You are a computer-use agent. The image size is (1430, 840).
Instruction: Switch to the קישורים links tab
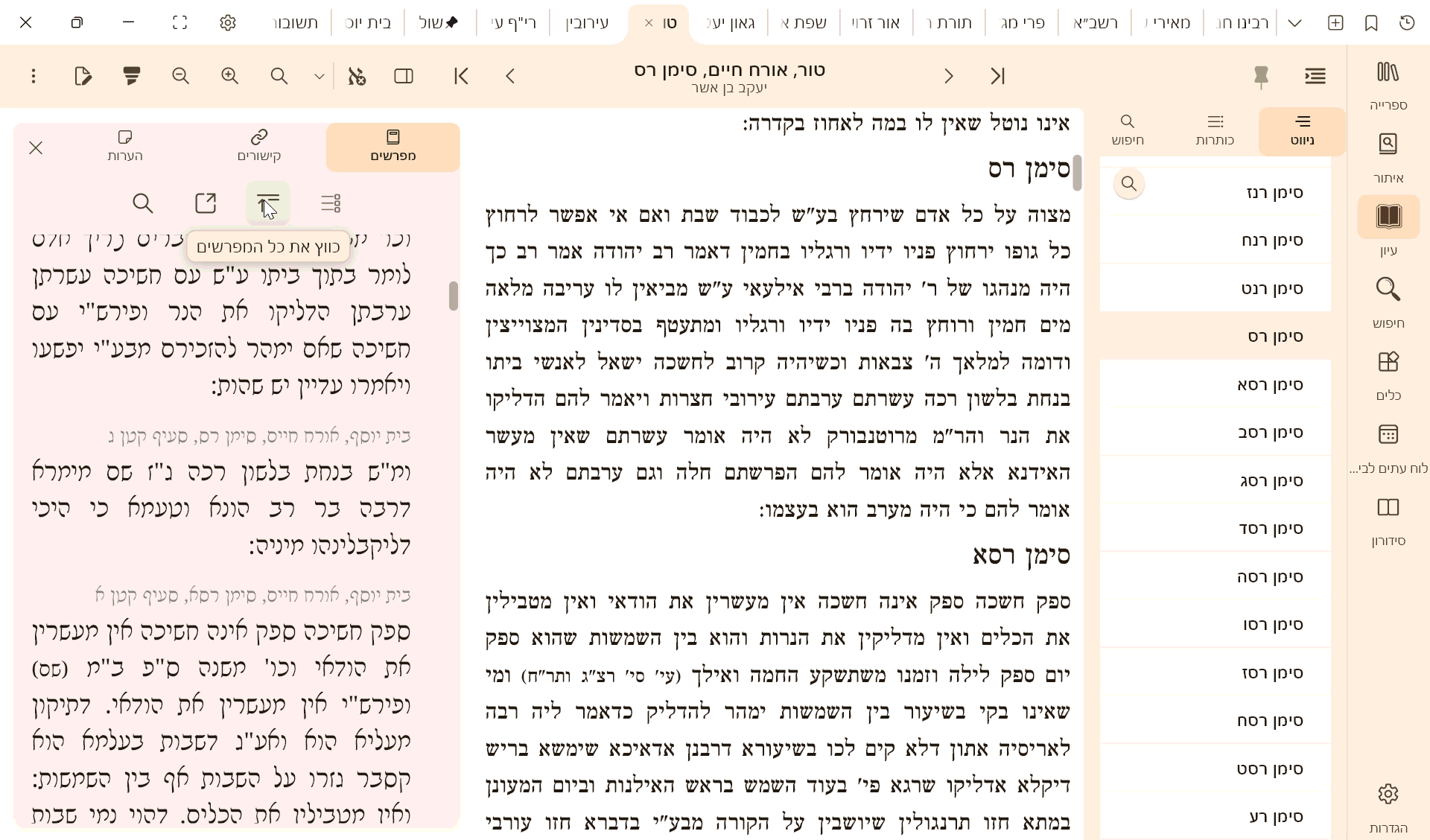click(x=259, y=147)
